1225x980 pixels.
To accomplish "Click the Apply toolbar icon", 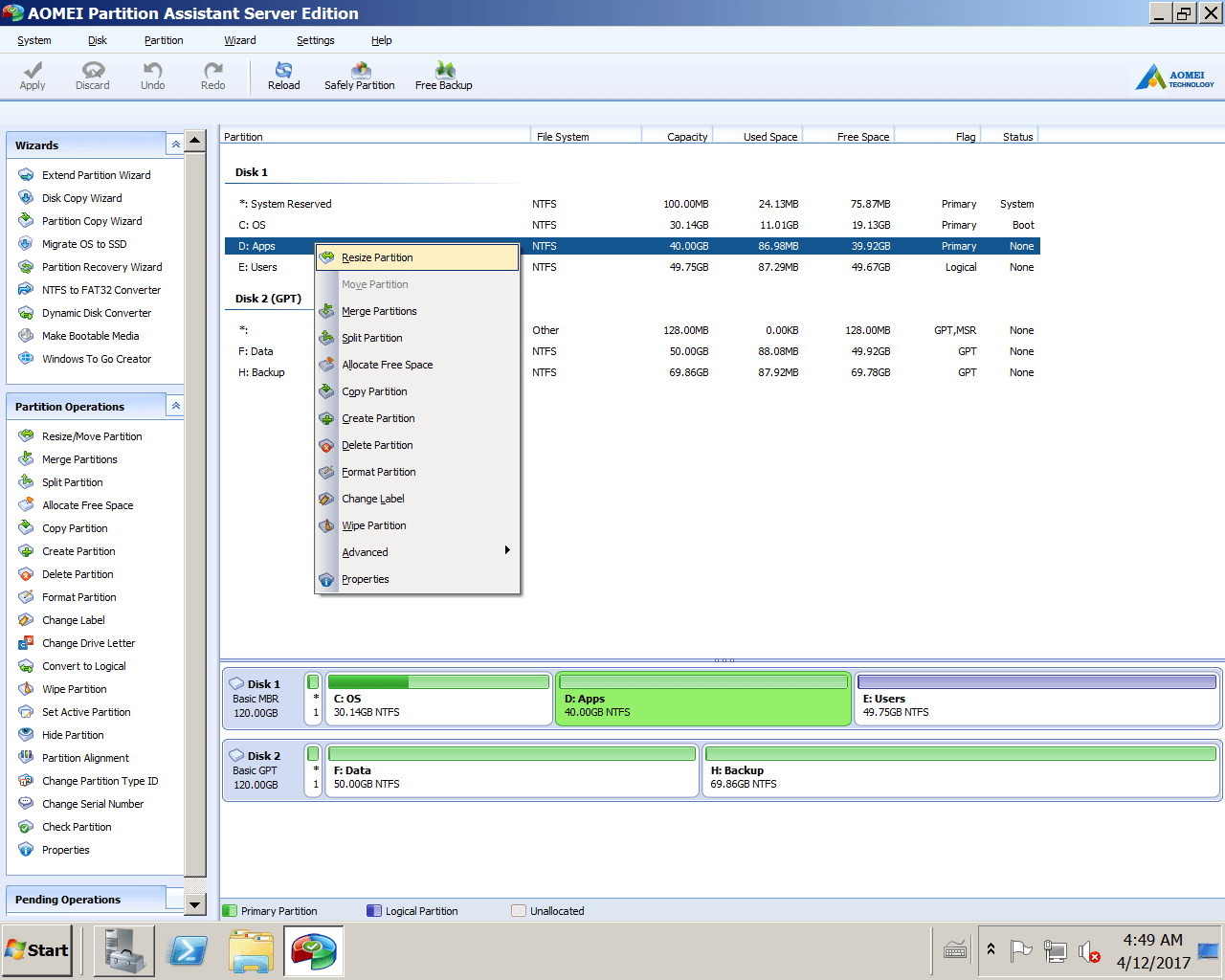I will tap(33, 76).
